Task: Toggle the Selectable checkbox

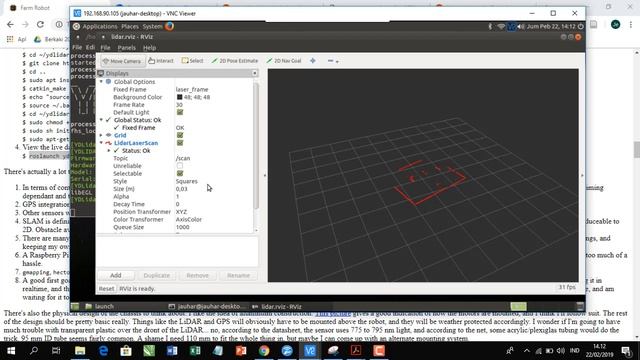Action: [180, 173]
